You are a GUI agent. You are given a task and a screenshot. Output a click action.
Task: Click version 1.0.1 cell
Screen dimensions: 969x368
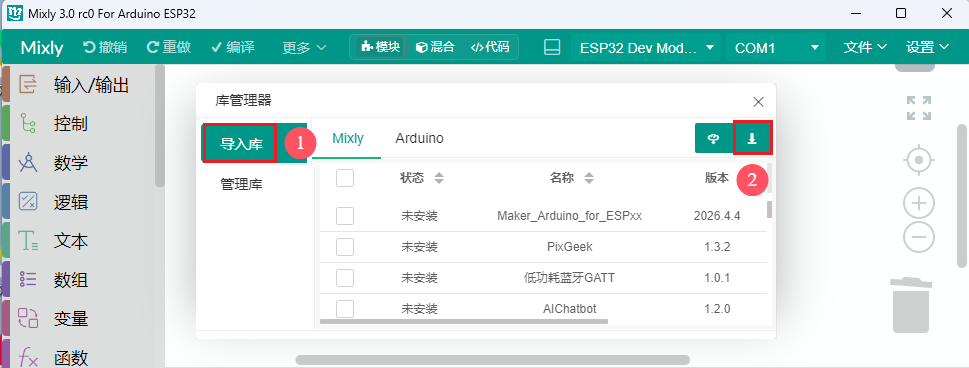tap(717, 278)
